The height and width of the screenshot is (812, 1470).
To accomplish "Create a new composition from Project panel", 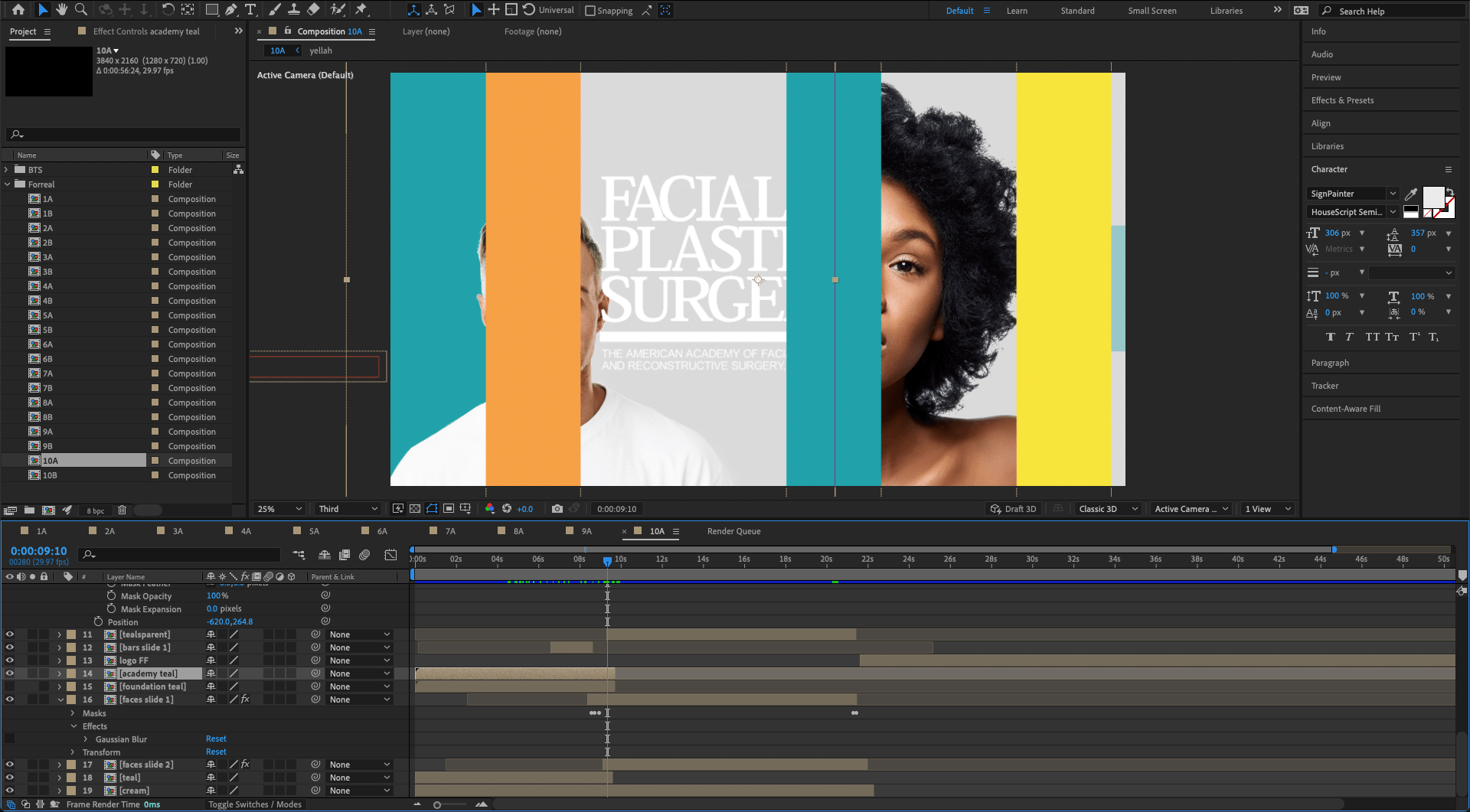I will (48, 510).
